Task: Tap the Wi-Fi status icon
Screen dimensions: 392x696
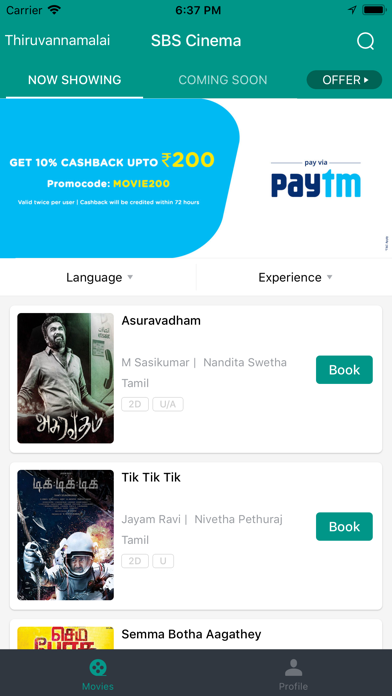Action: 54,10
